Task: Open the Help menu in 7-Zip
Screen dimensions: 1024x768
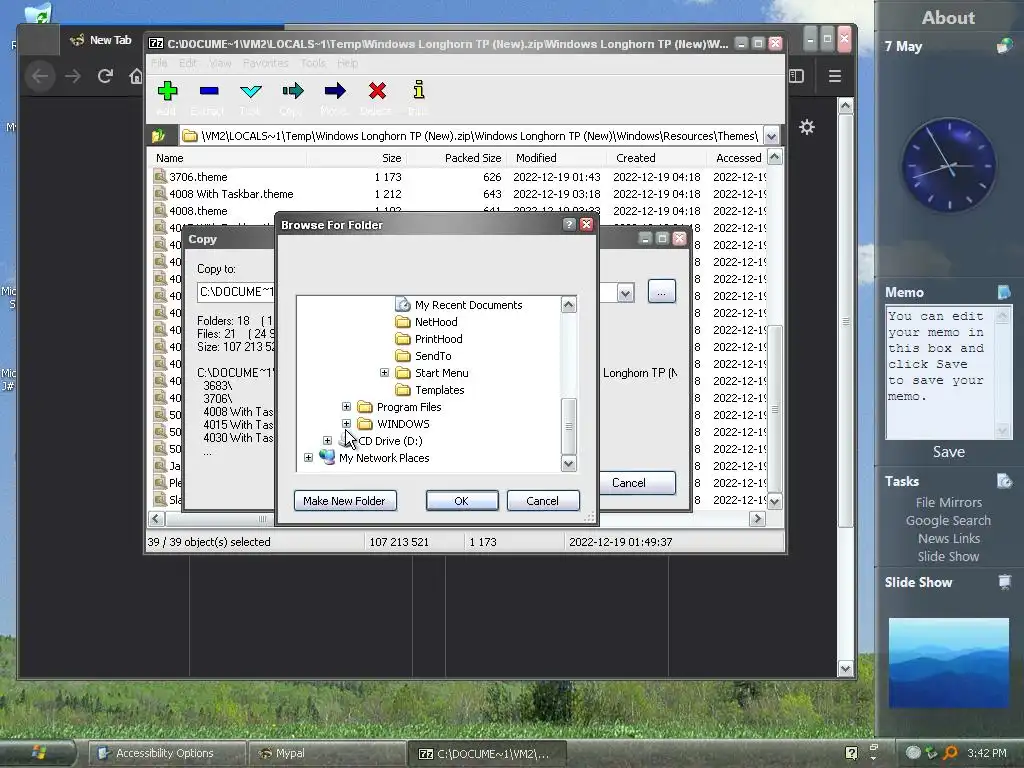Action: tap(347, 63)
